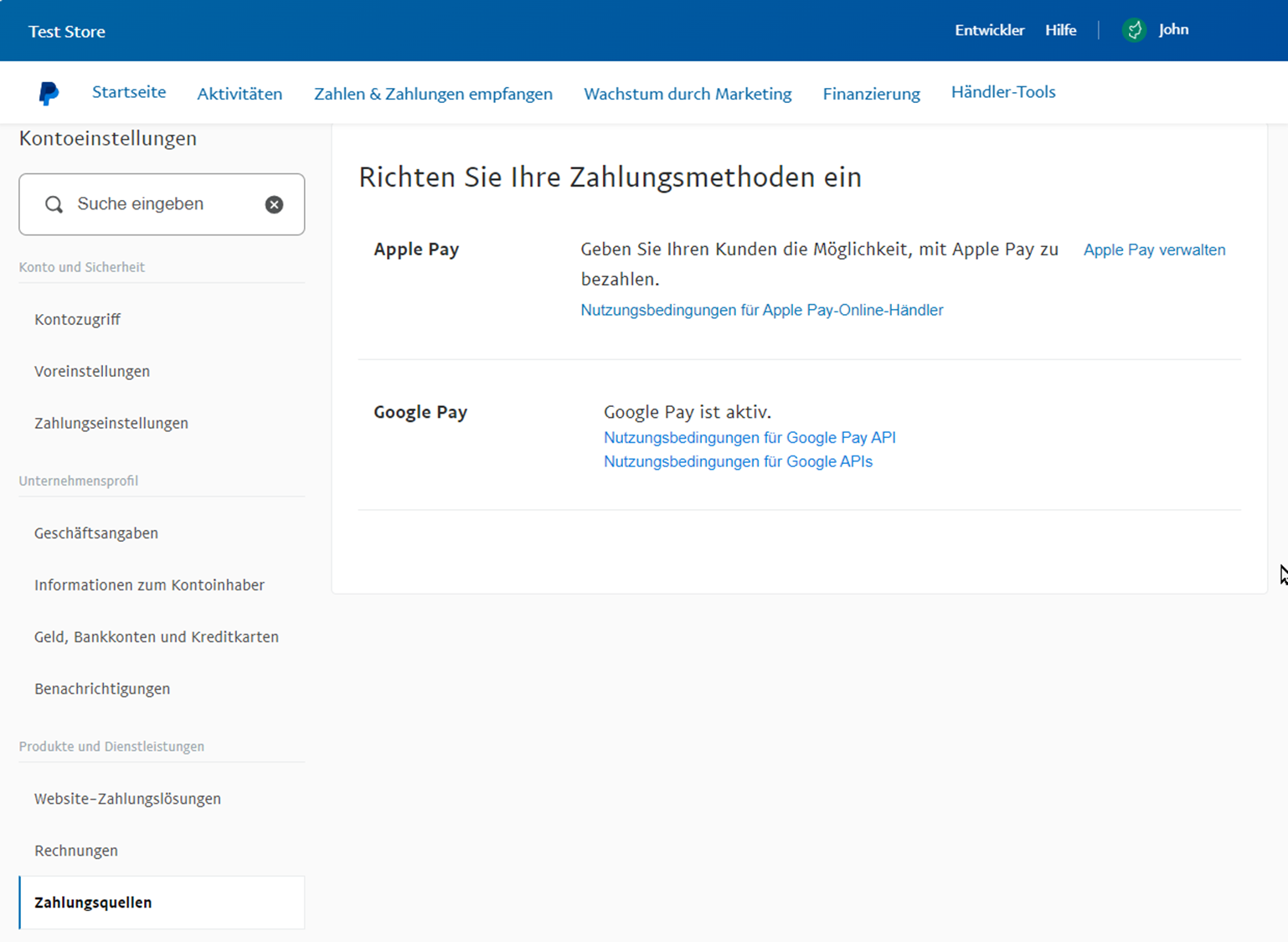Open Nutzungsbedingungen für Apple Pay-Online-Händler link
Viewport: 1288px width, 942px height.
pyautogui.click(x=761, y=310)
